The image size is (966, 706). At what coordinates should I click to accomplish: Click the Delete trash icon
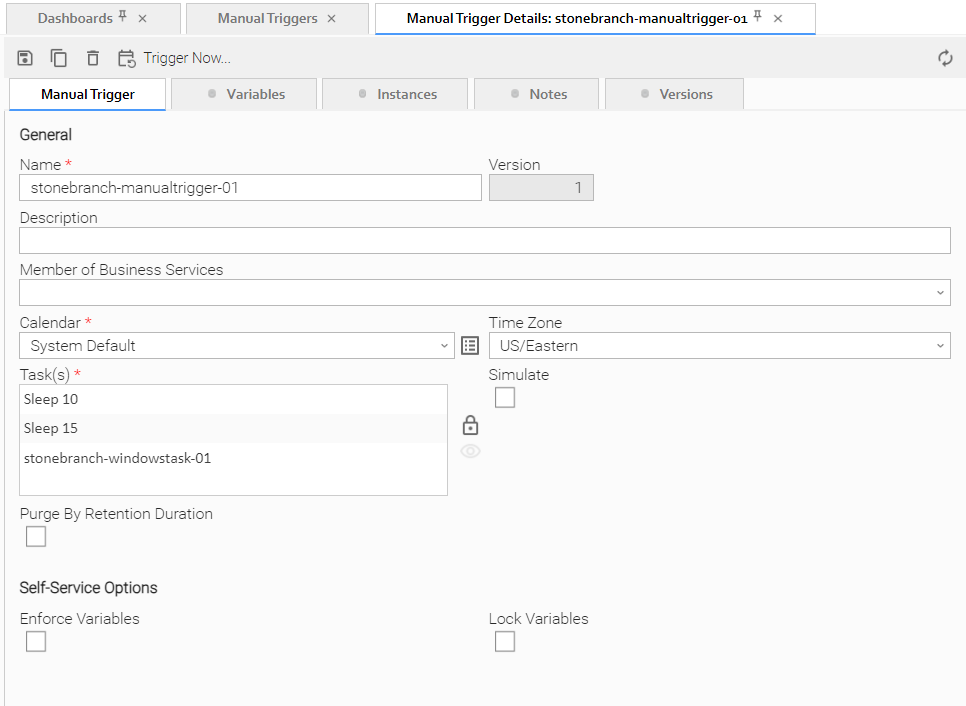click(93, 58)
